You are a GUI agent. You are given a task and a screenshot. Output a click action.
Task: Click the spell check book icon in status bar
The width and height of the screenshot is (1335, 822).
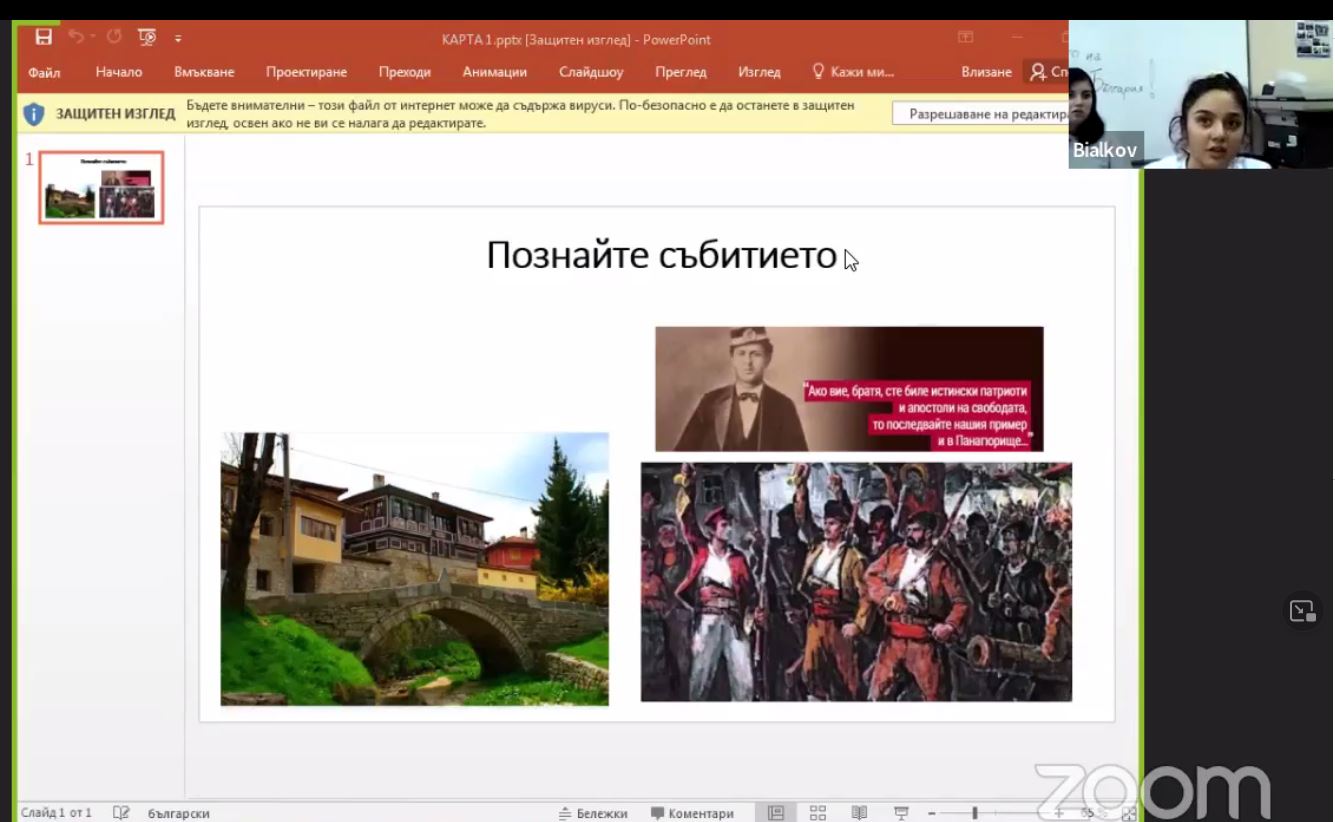click(121, 813)
